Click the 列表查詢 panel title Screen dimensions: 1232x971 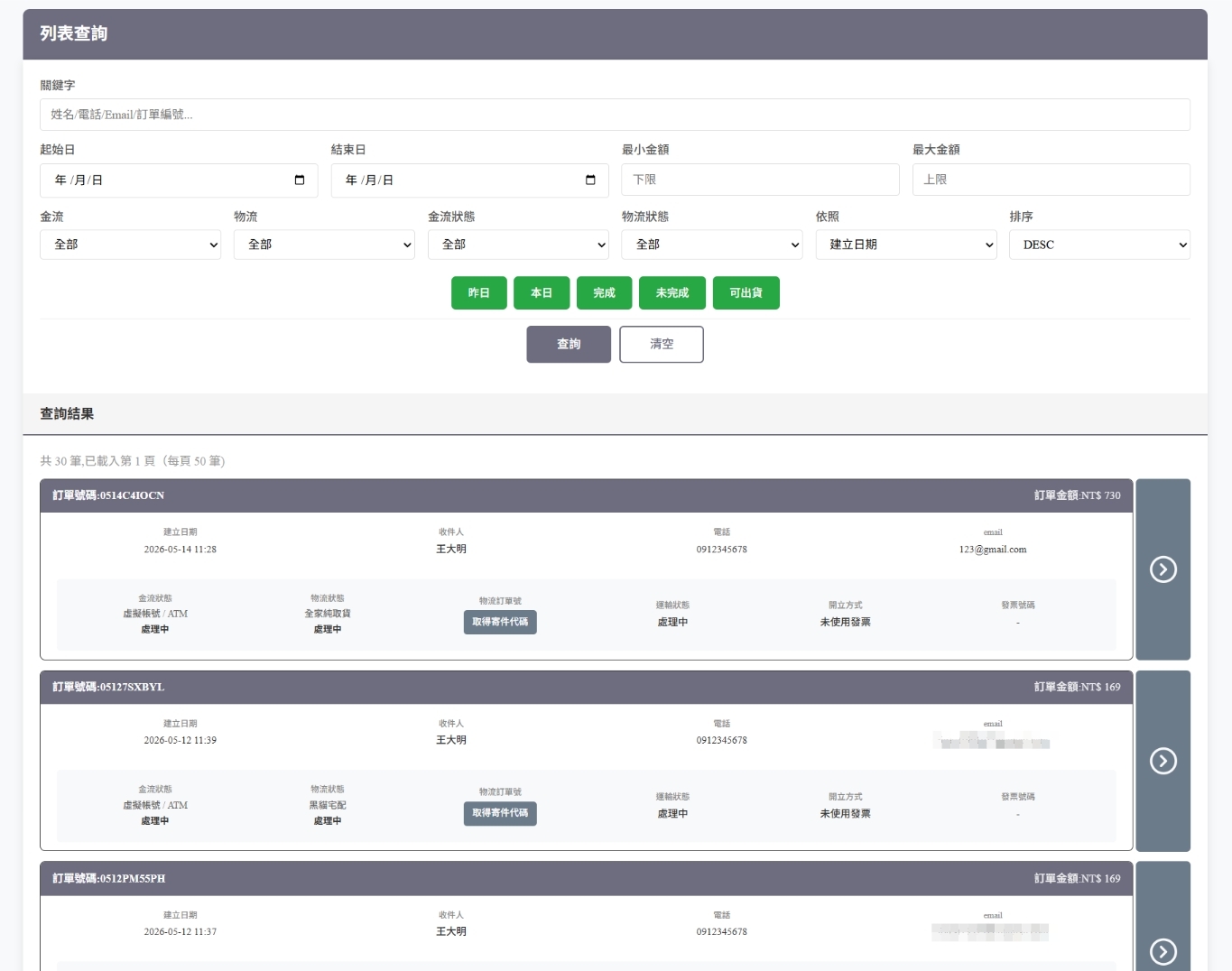tap(73, 33)
